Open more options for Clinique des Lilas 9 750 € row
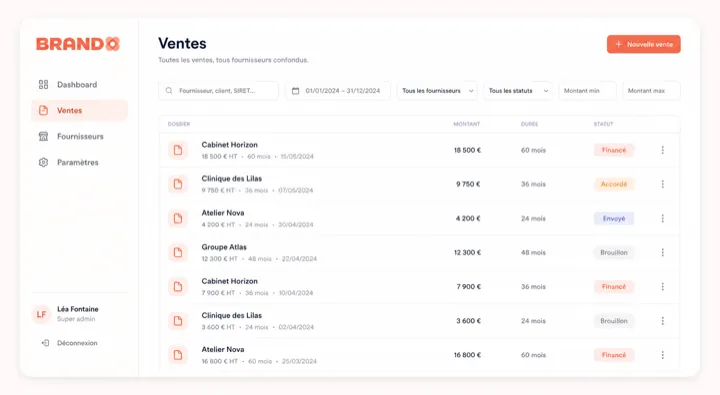 (663, 184)
